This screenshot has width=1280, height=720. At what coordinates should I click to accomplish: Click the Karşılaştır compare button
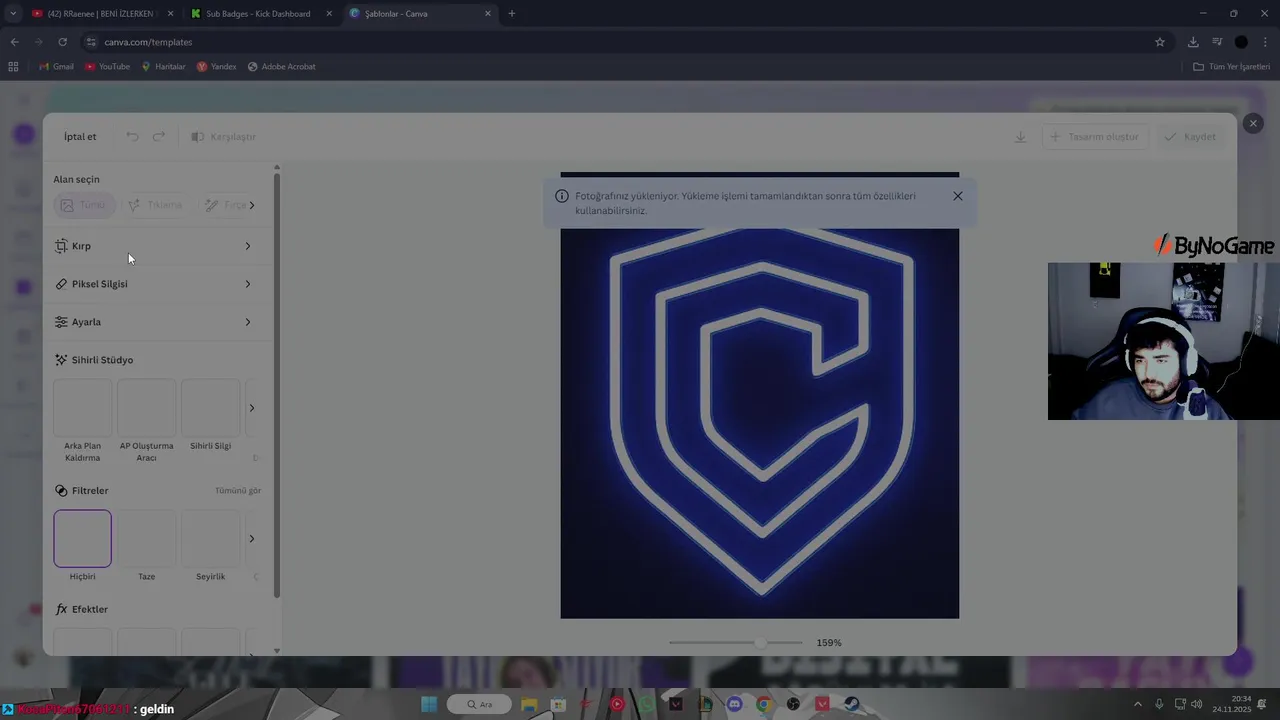point(224,136)
